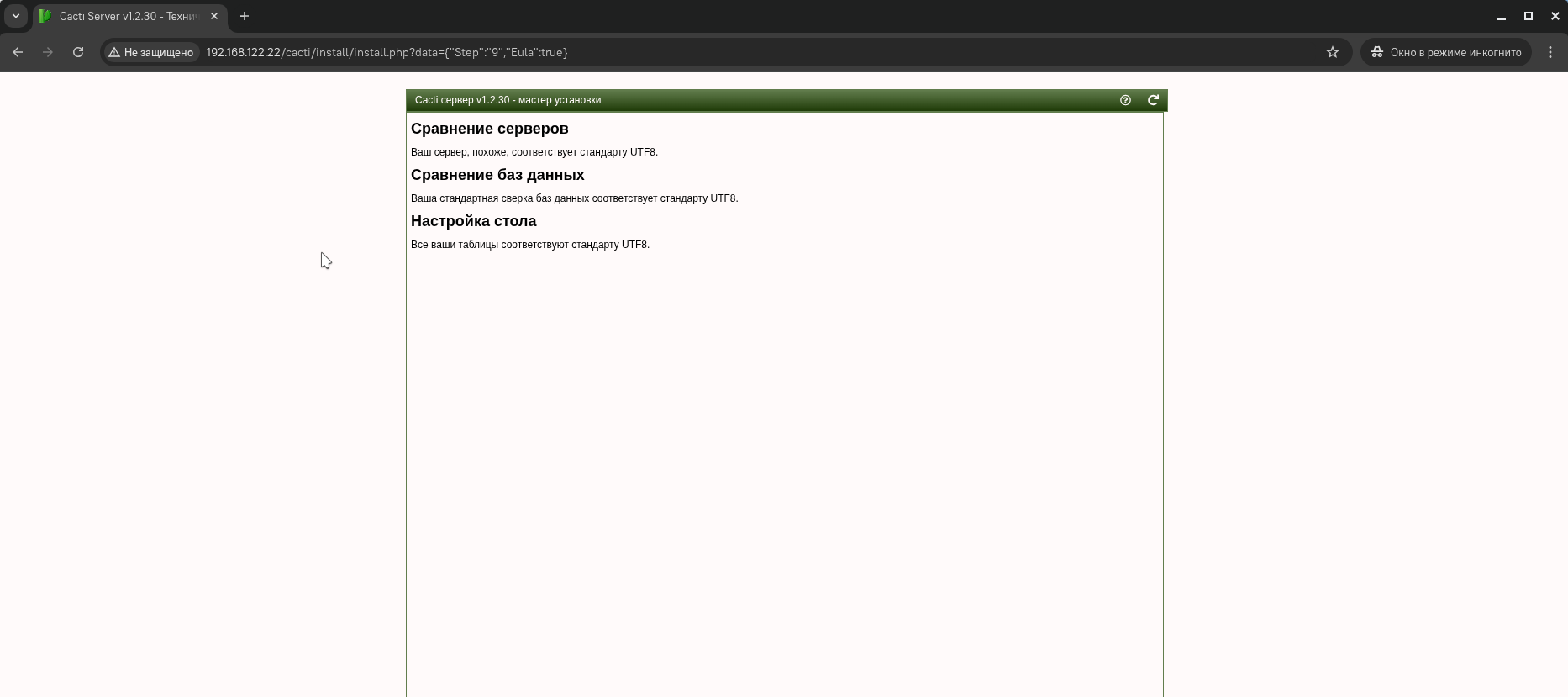Click the 'Настройка стола' heading
The width and height of the screenshot is (1568, 697).
(x=474, y=221)
